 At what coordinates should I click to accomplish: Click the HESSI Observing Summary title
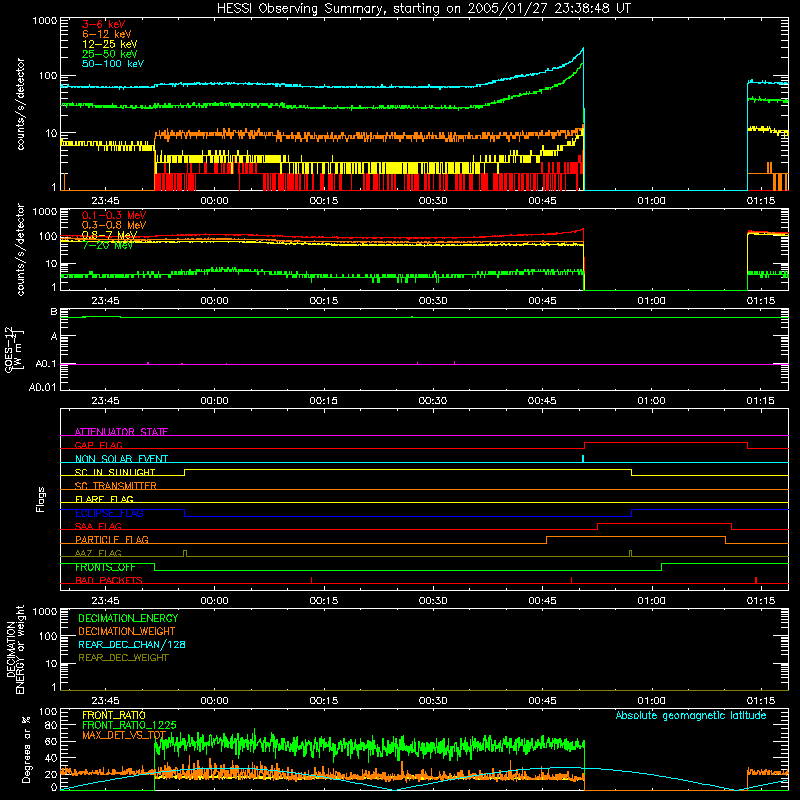pos(423,9)
